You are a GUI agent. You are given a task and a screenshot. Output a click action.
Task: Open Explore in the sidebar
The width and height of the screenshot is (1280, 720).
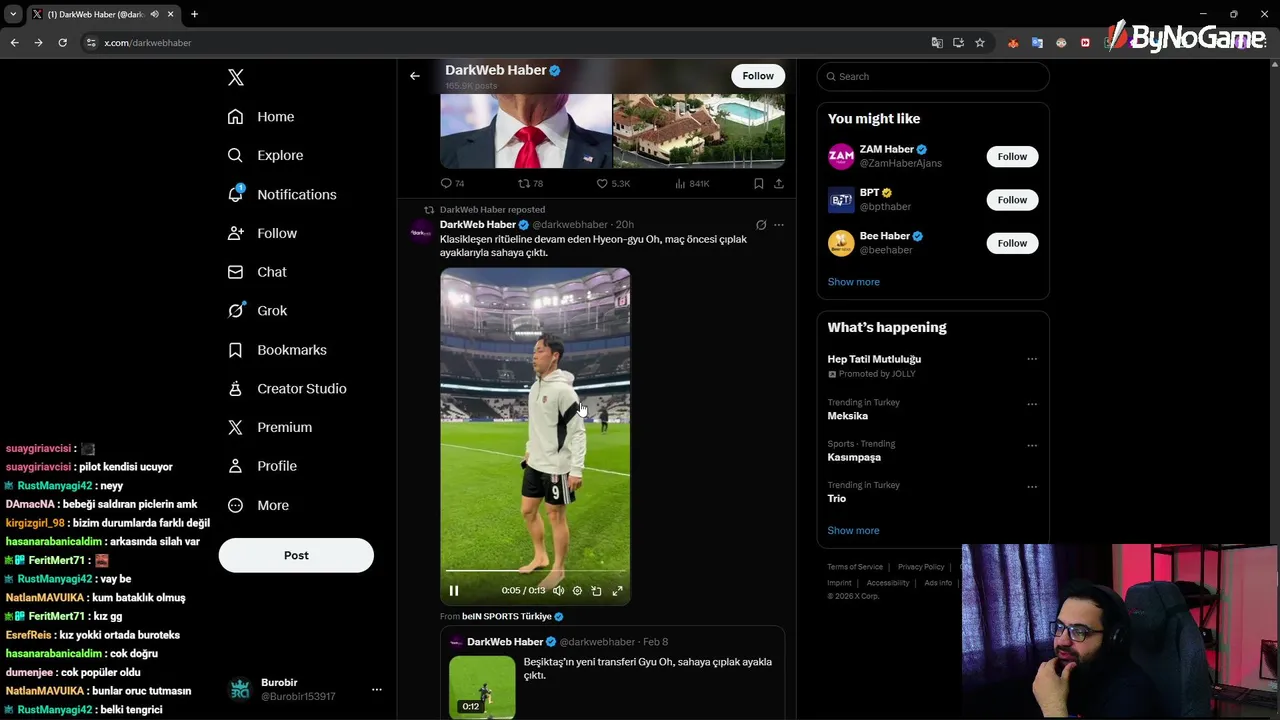(265, 155)
